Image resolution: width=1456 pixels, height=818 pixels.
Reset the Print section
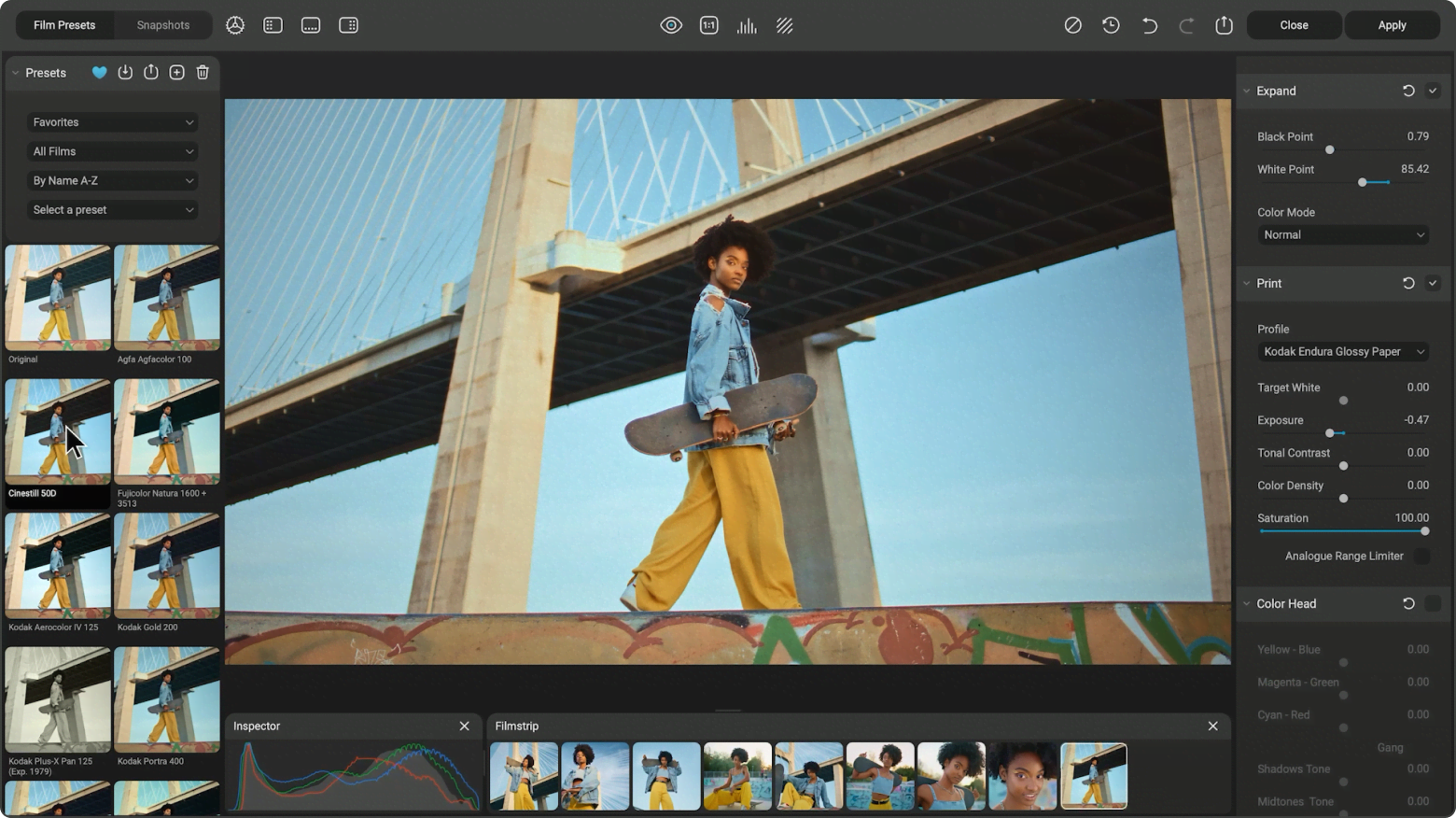click(1408, 283)
